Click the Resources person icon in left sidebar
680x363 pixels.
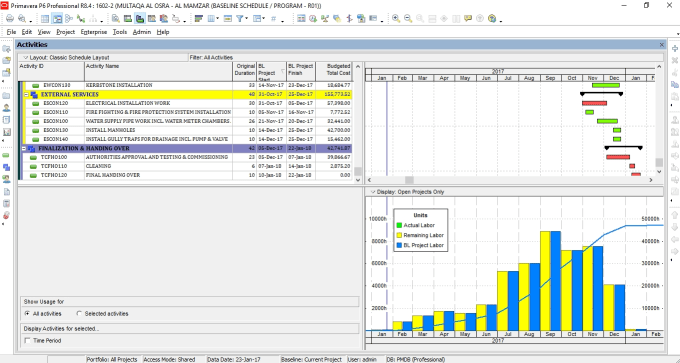(x=7, y=108)
